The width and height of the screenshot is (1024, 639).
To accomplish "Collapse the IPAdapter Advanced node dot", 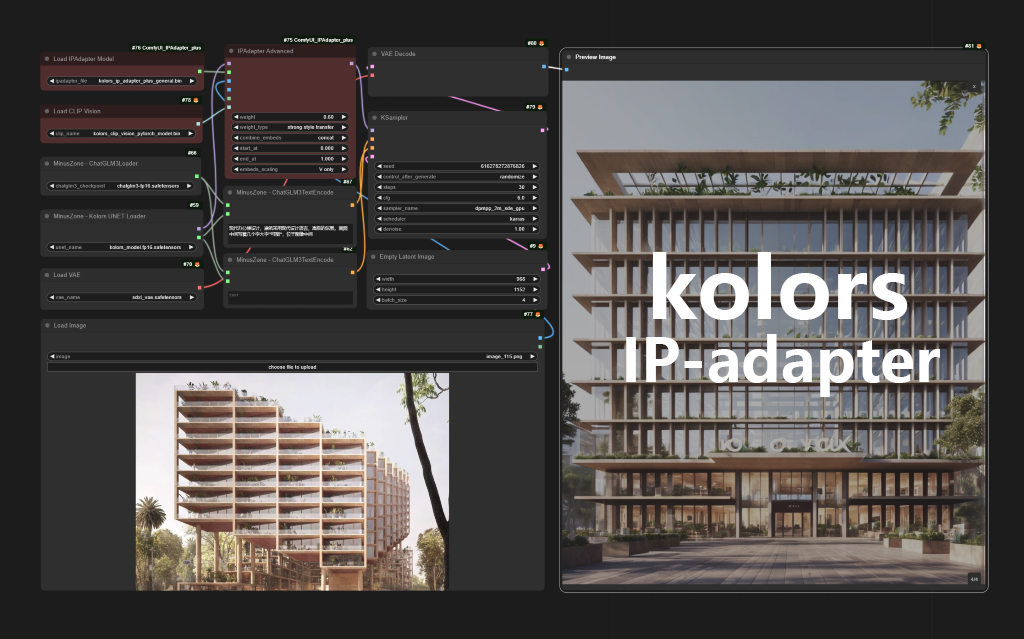I will coord(231,51).
